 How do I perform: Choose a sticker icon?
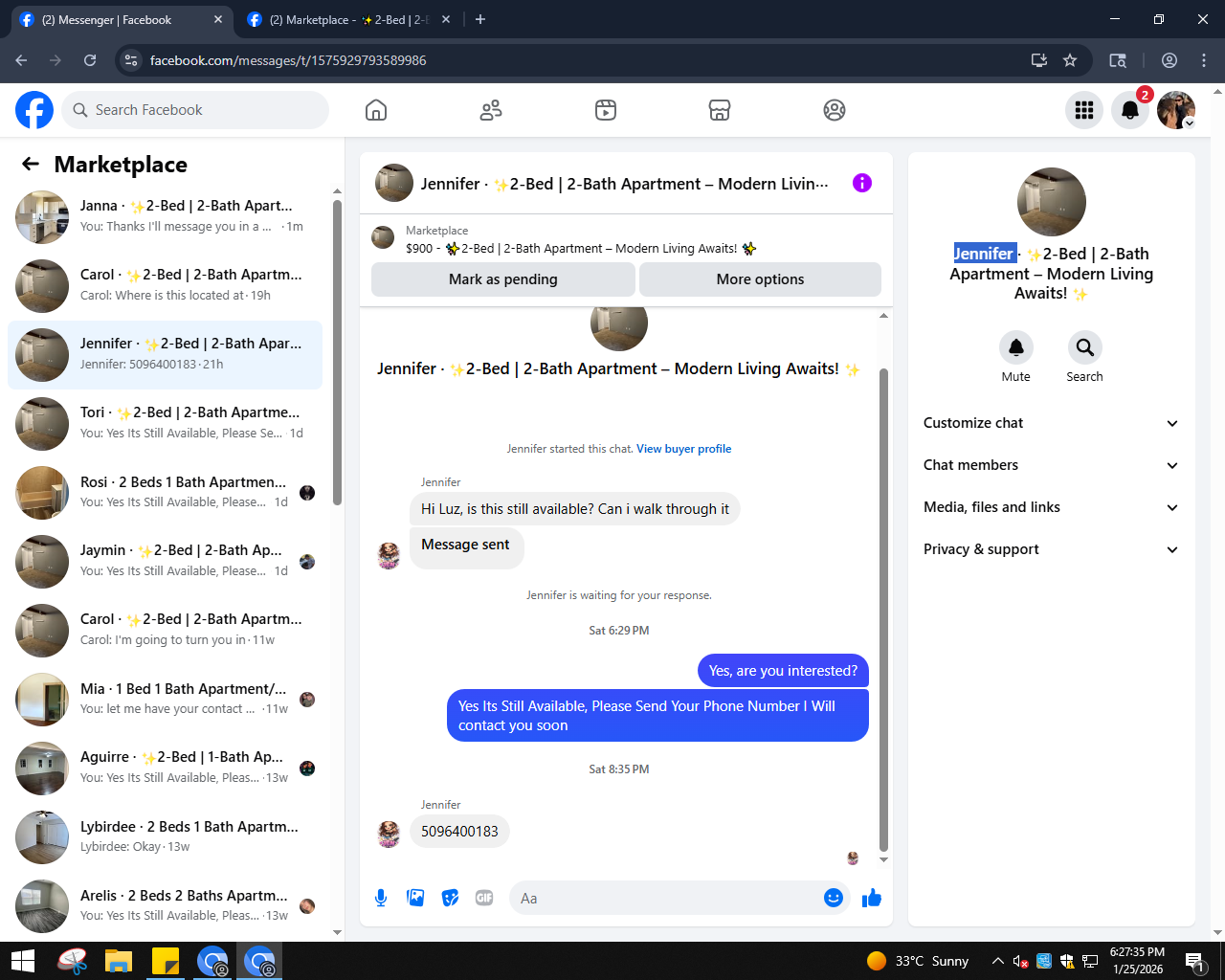pyautogui.click(x=450, y=898)
